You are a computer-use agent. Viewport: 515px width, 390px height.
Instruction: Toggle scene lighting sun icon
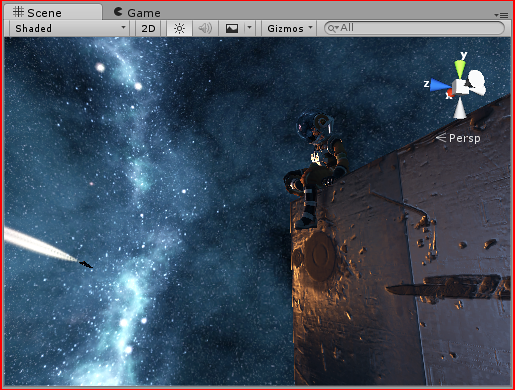(x=179, y=28)
